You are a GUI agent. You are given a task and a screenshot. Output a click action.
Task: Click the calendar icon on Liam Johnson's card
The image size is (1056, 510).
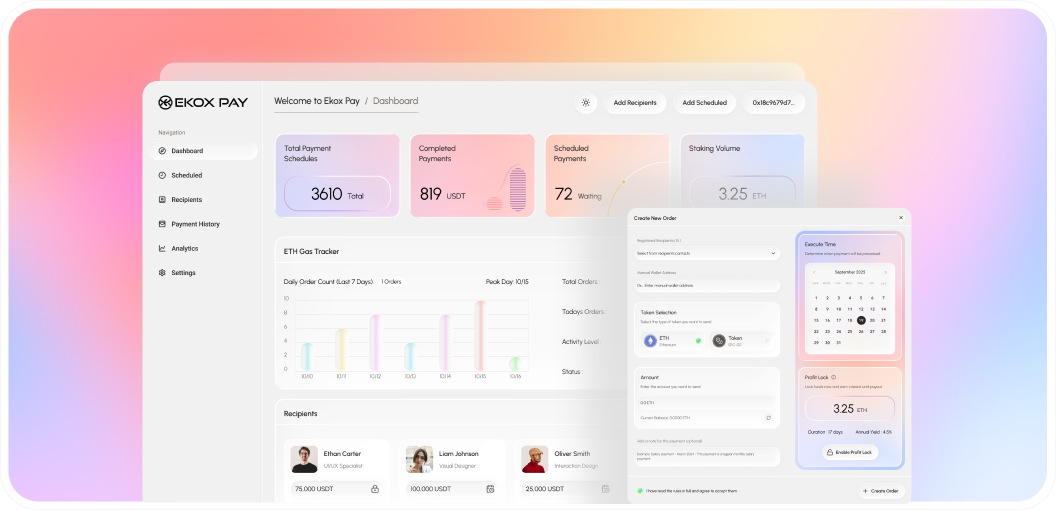coord(490,489)
